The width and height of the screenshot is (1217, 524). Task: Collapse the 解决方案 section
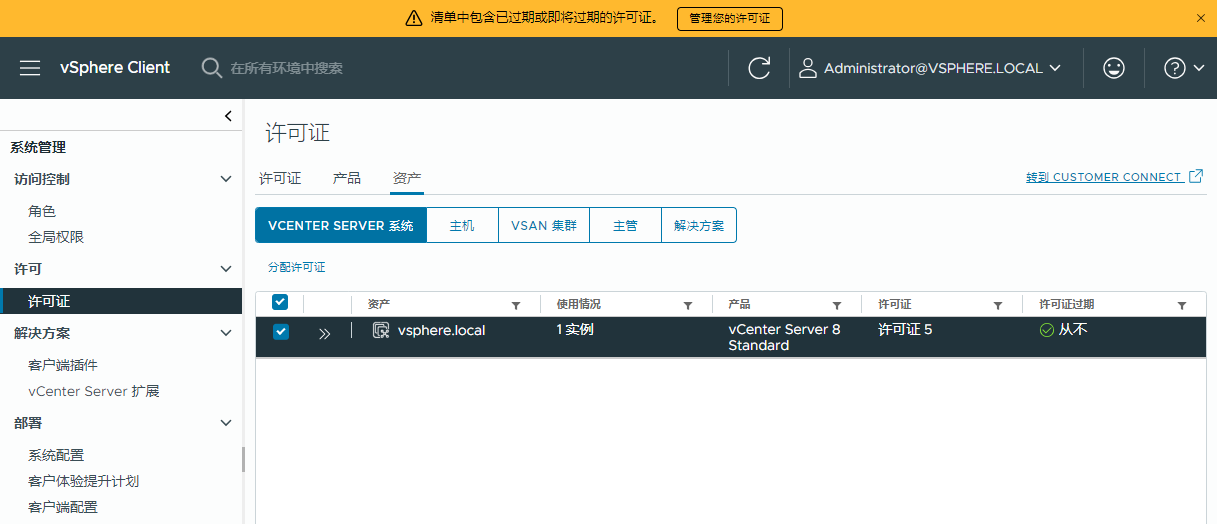tap(226, 333)
